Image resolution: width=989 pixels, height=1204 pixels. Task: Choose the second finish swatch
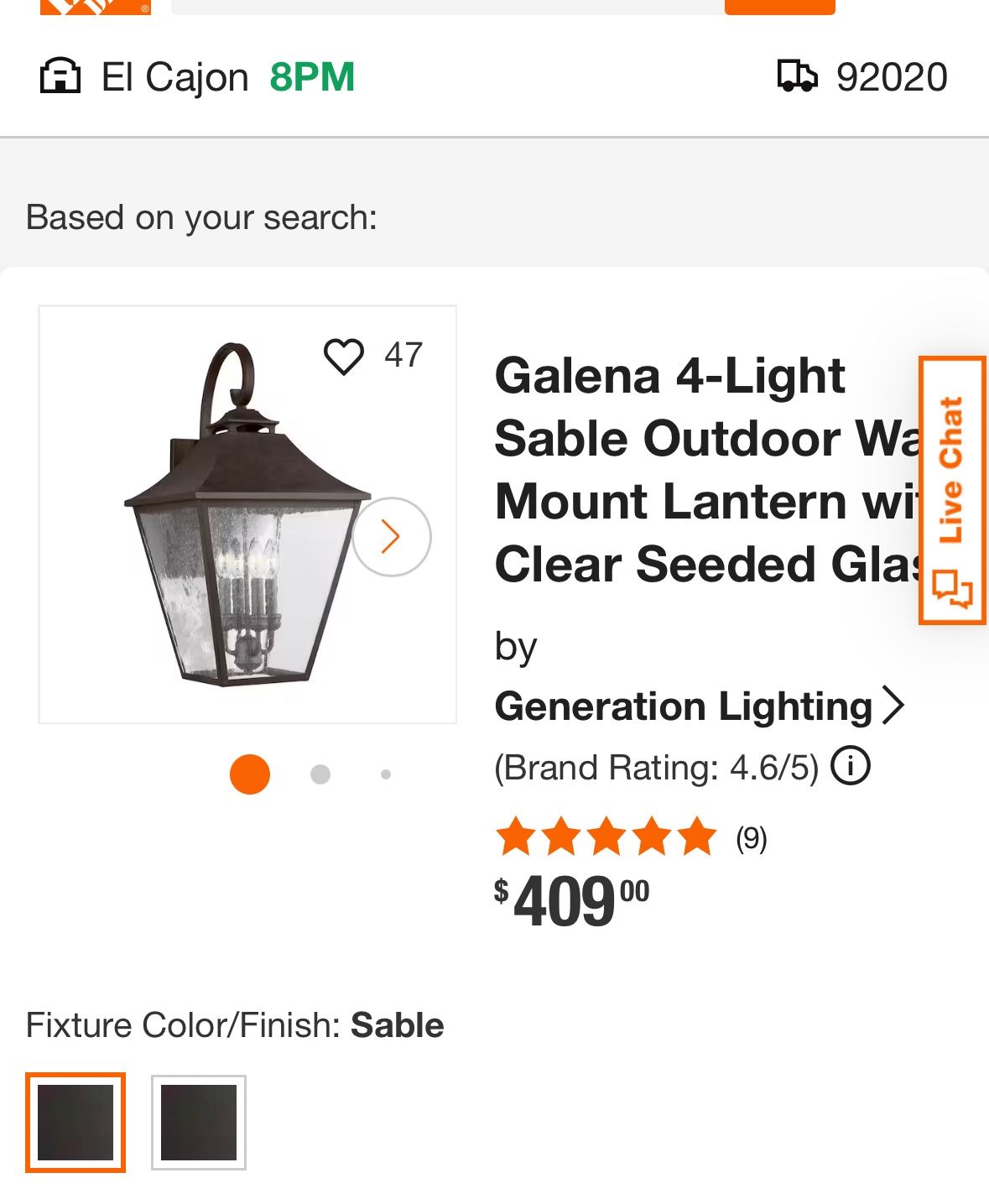199,1122
